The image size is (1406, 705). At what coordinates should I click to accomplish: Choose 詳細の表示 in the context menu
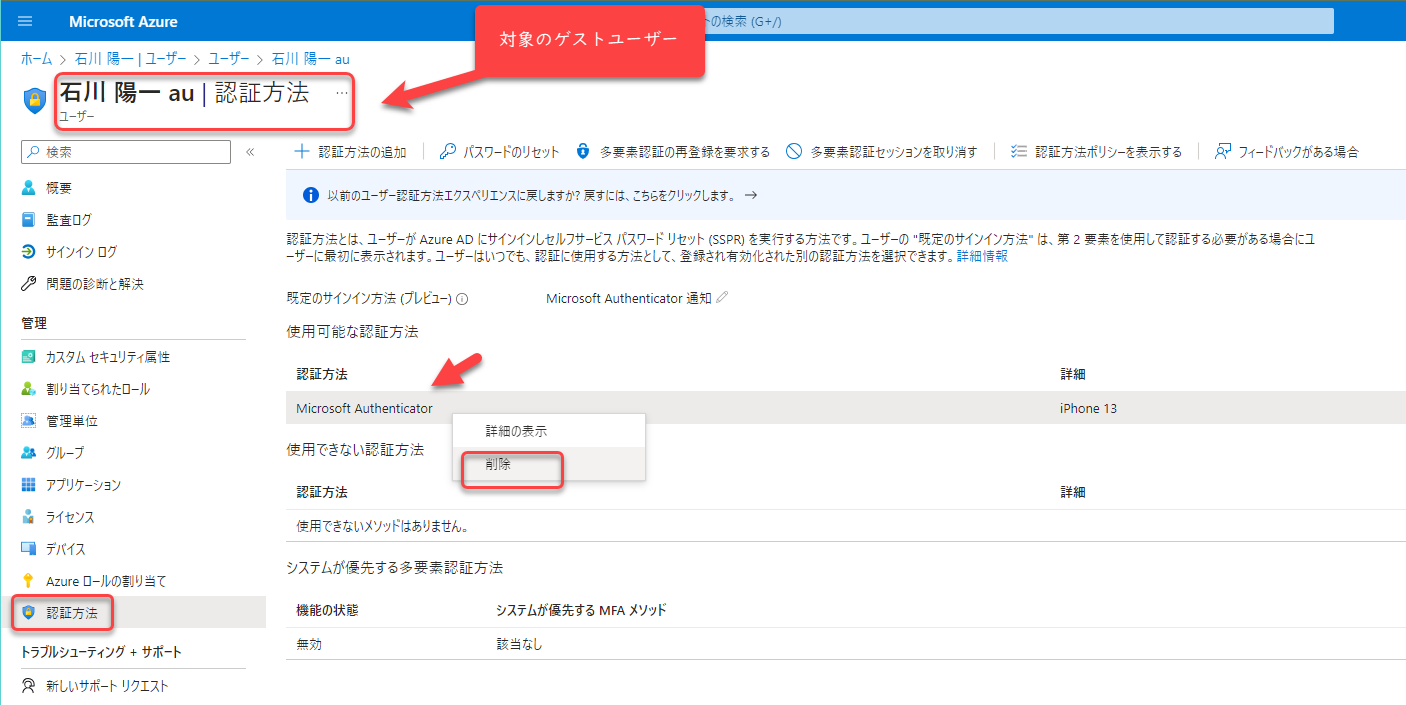coord(549,431)
